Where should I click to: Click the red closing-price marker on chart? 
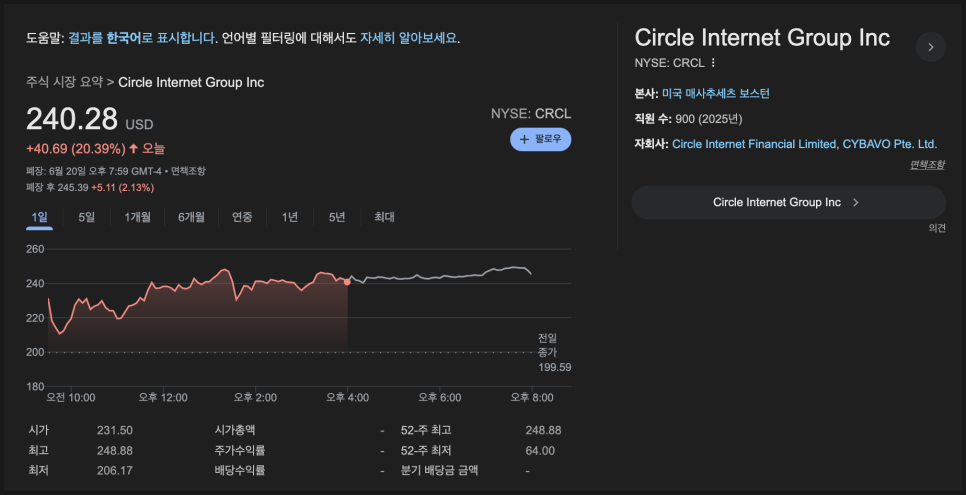click(x=347, y=282)
